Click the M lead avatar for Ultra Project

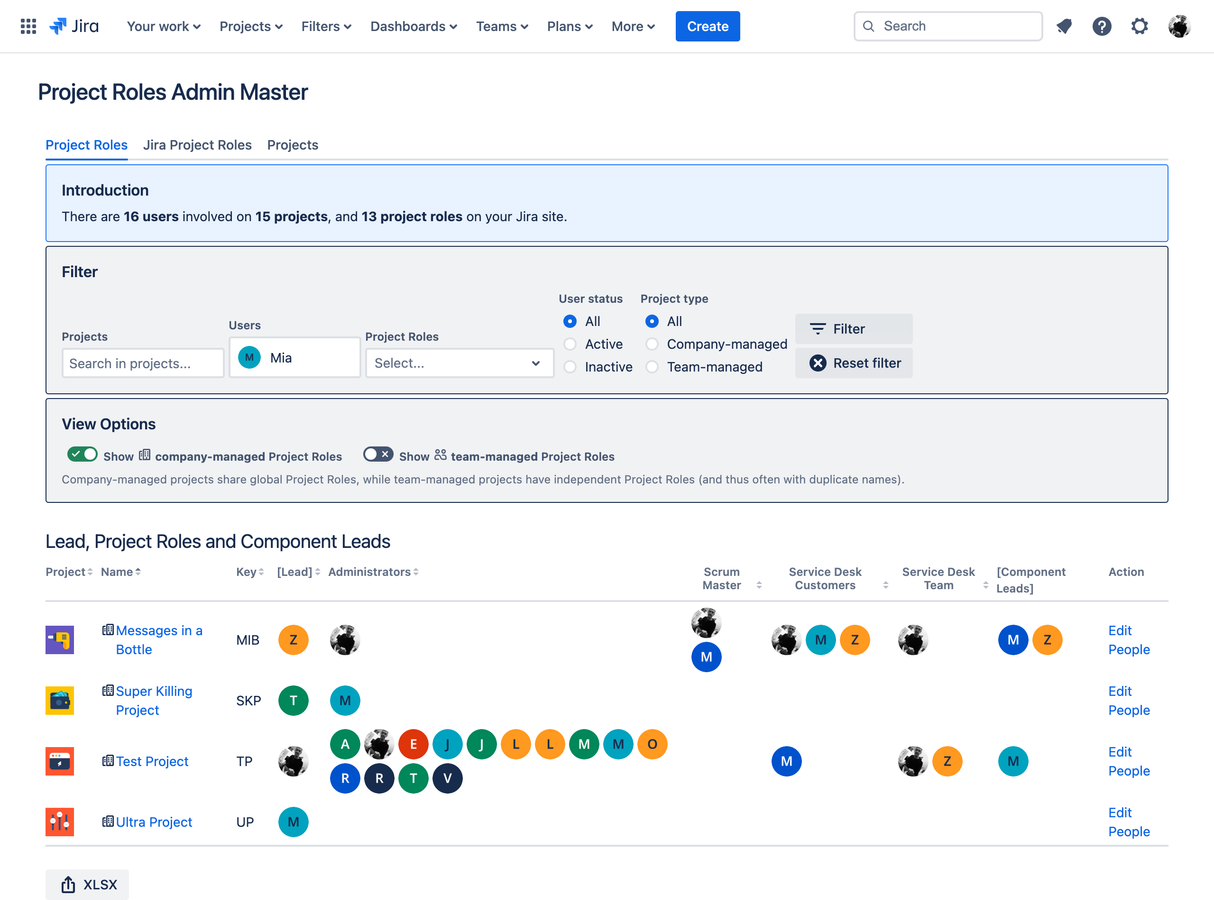(293, 822)
